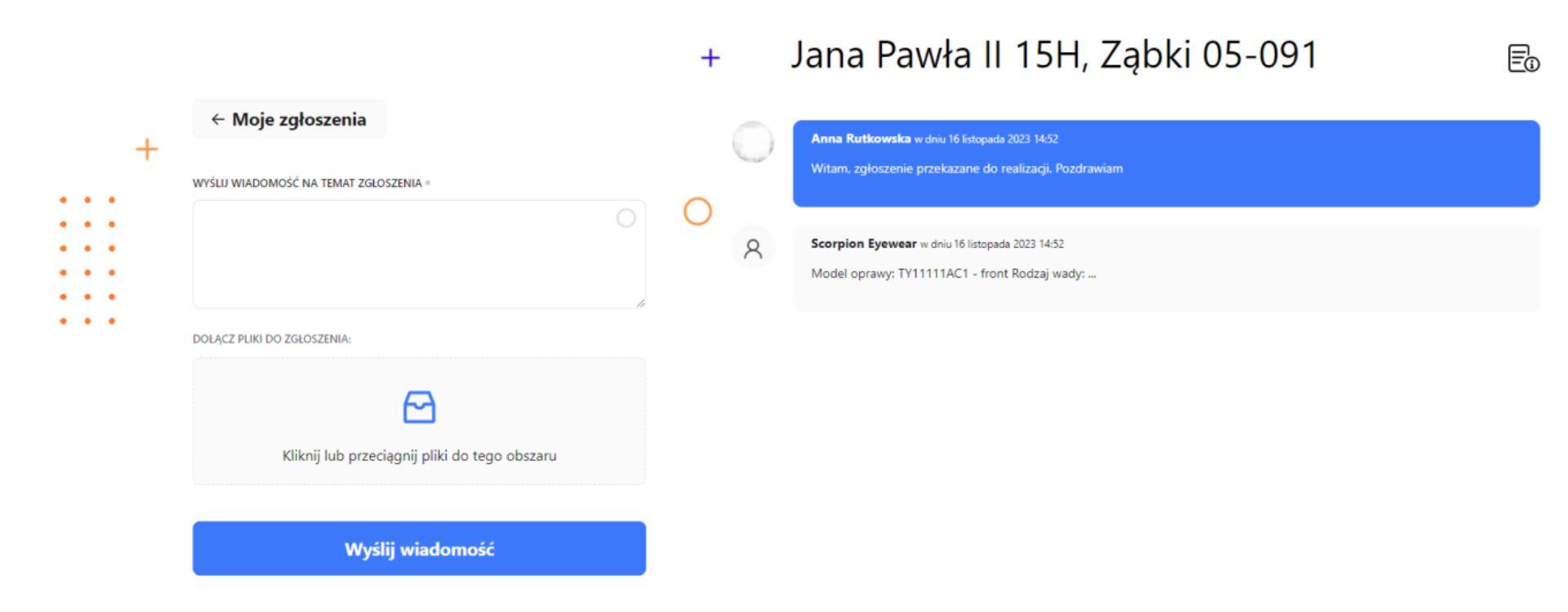Click the purple plus icon
The width and height of the screenshot is (1568, 612).
point(710,58)
